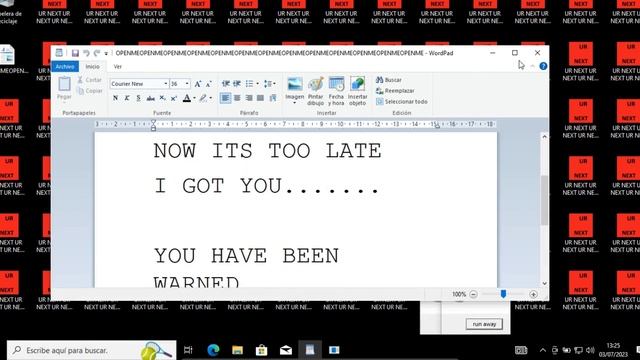Image resolution: width=640 pixels, height=360 pixels.
Task: Open Task View from the taskbar
Action: click(x=188, y=350)
